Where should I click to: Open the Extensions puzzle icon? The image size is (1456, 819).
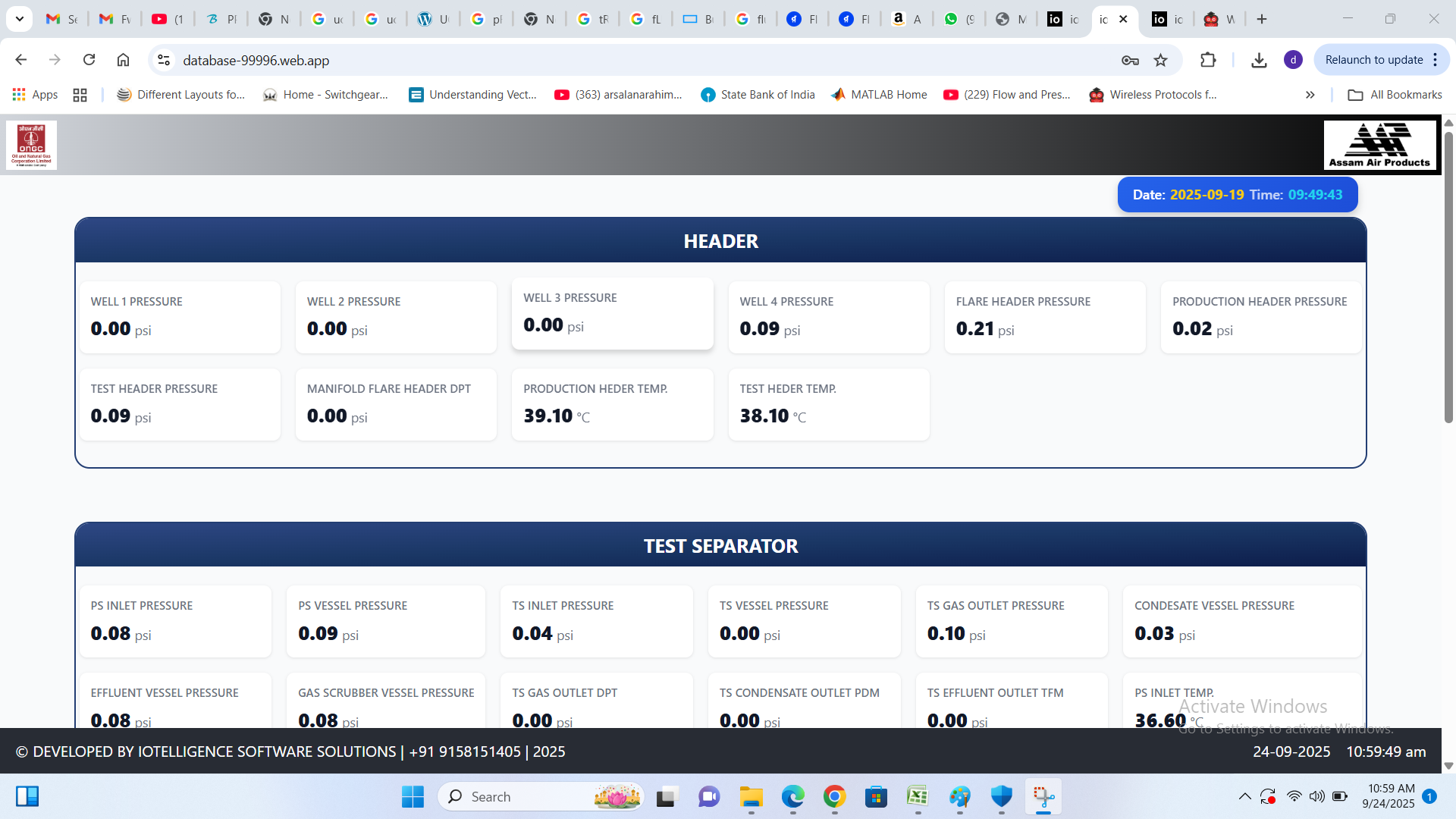click(x=1208, y=60)
